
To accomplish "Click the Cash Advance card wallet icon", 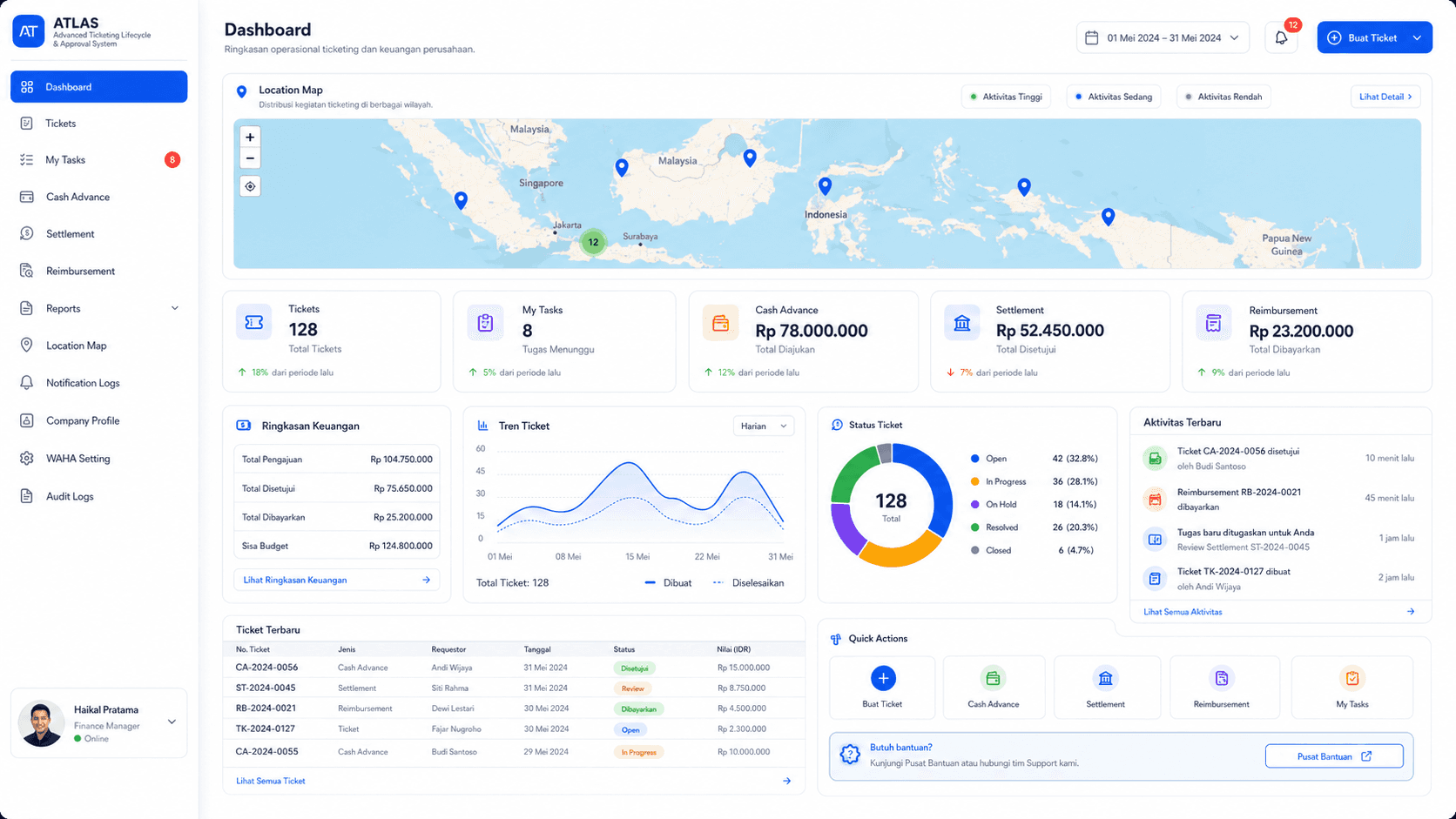I will 720,323.
